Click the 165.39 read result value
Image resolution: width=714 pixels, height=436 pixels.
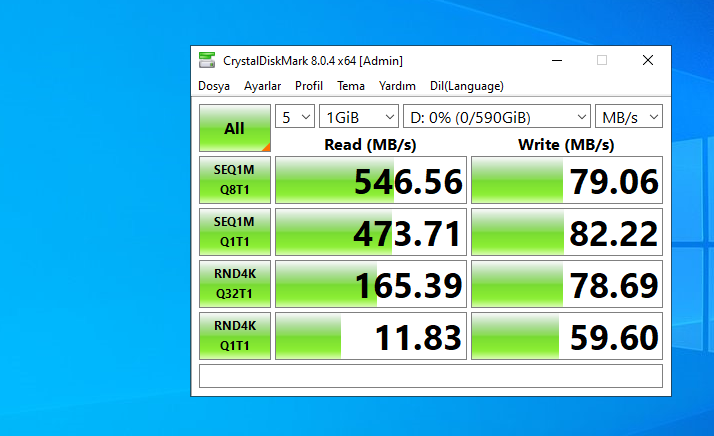click(x=371, y=284)
